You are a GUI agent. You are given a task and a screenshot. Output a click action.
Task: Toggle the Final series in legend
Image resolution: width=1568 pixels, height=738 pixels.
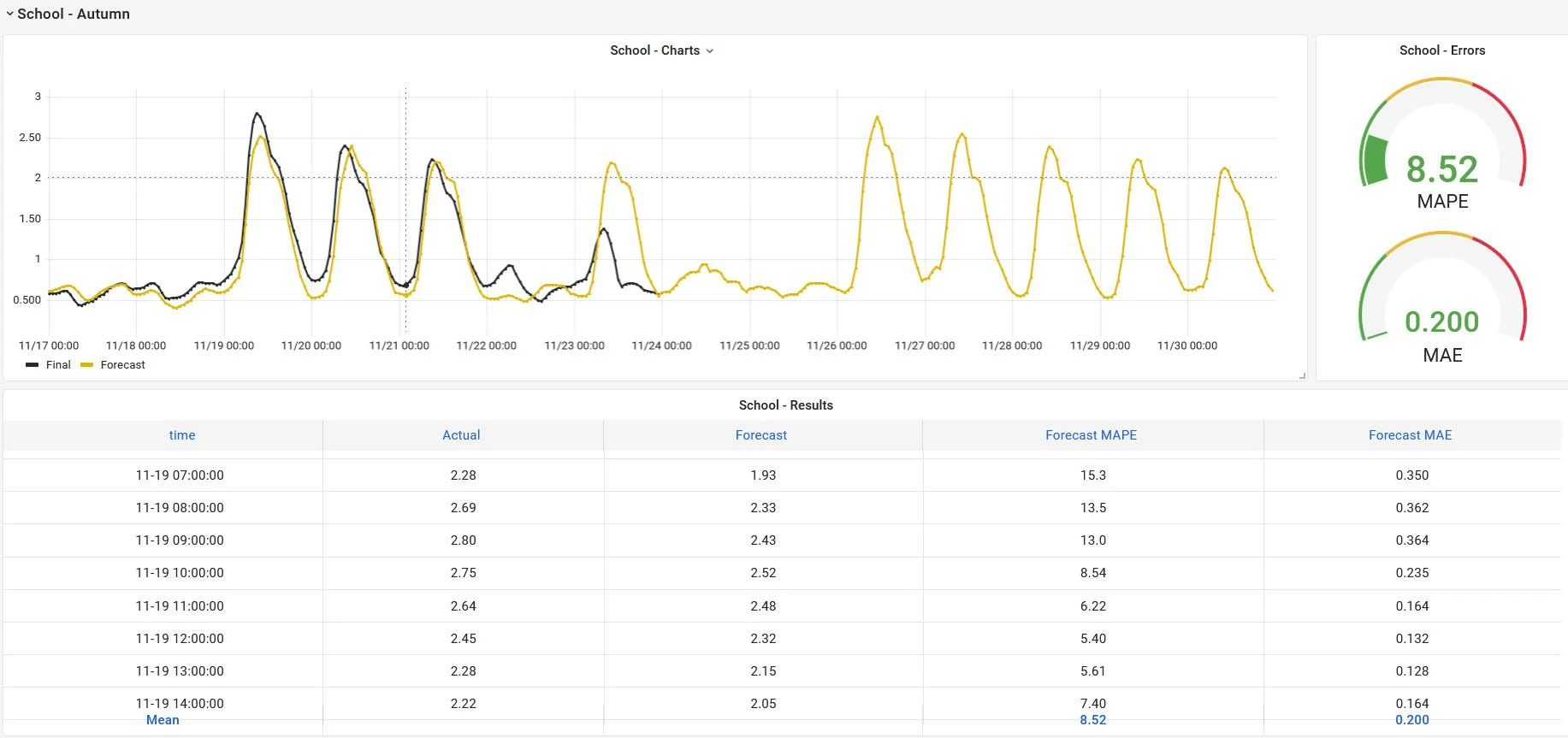(58, 365)
